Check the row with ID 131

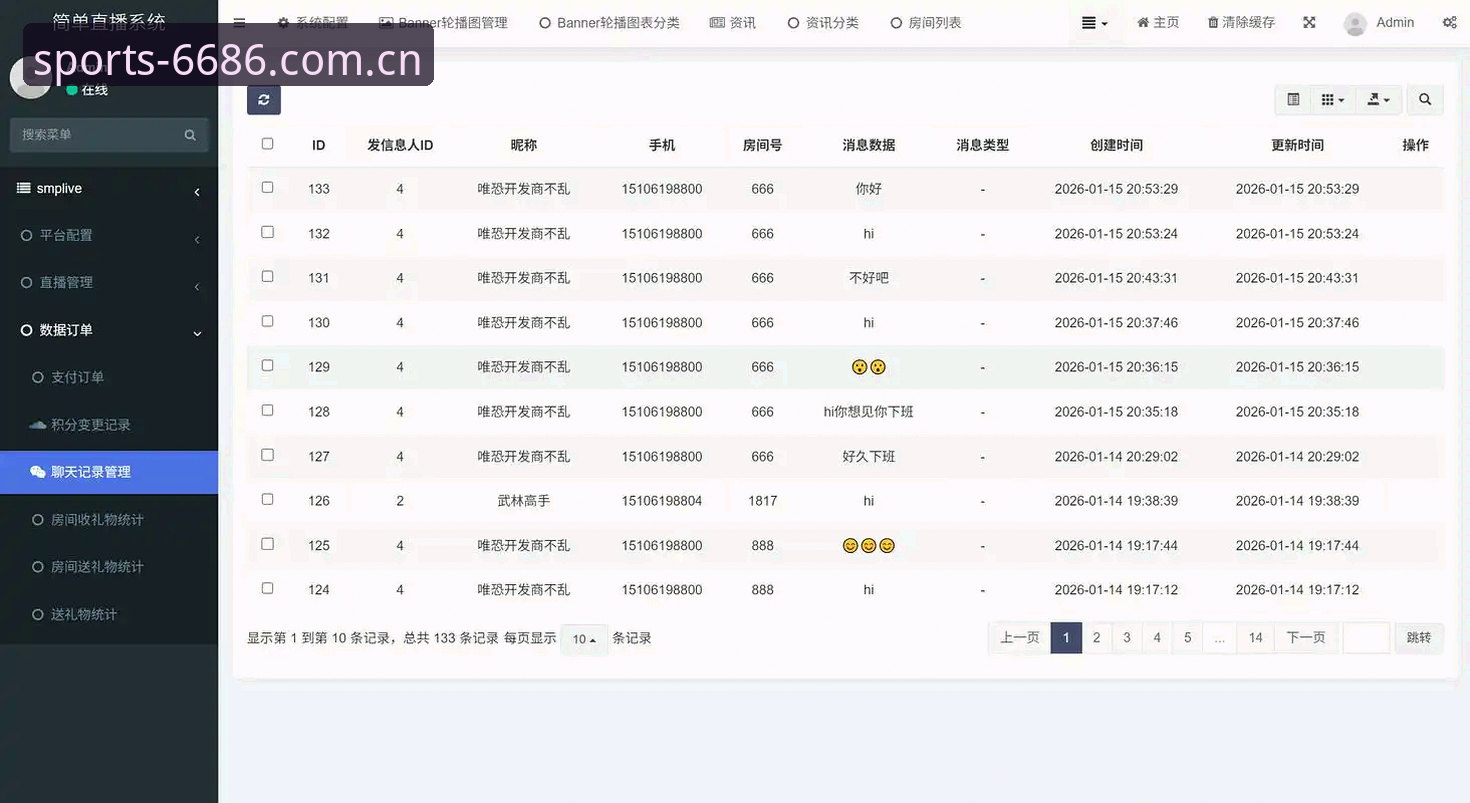[267, 276]
